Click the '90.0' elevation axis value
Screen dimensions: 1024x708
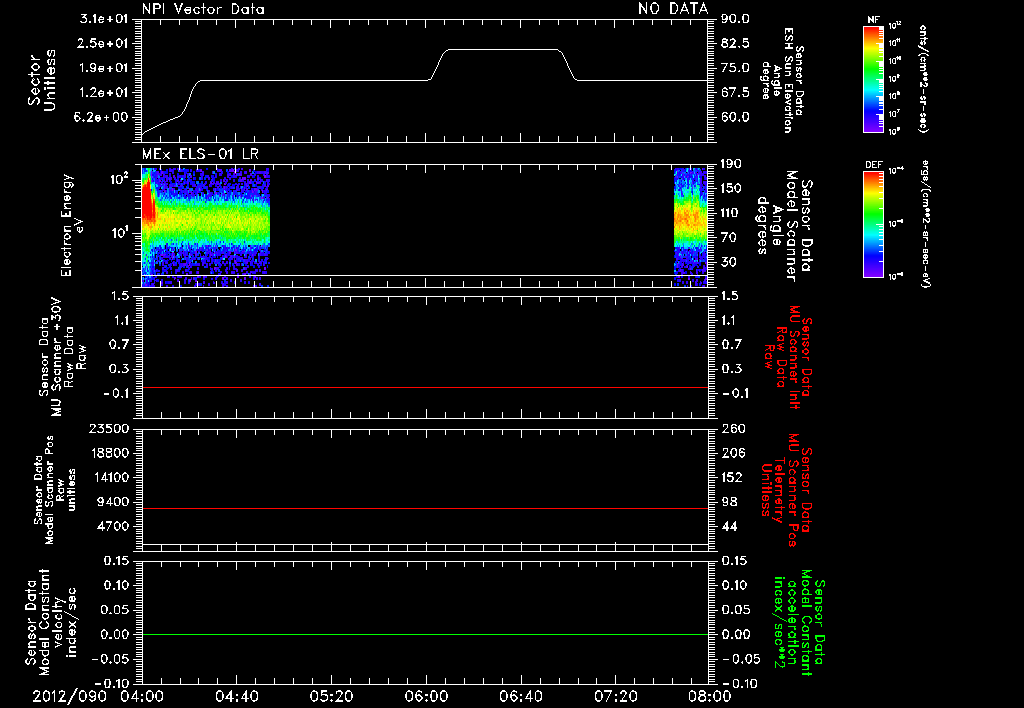coord(735,19)
